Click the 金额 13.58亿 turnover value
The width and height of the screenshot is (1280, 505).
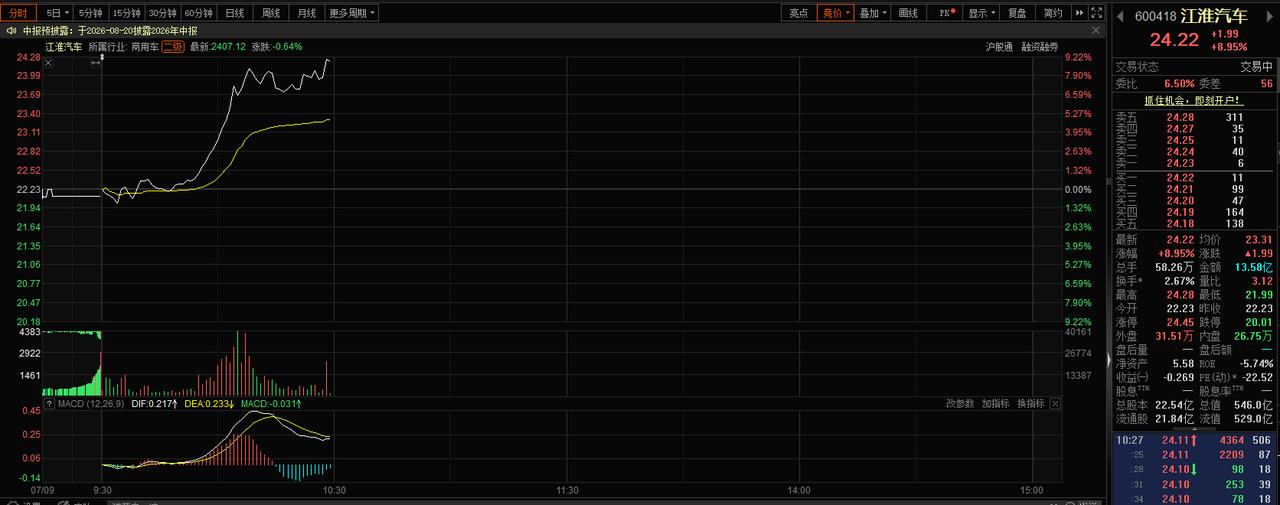pyautogui.click(x=1253, y=268)
